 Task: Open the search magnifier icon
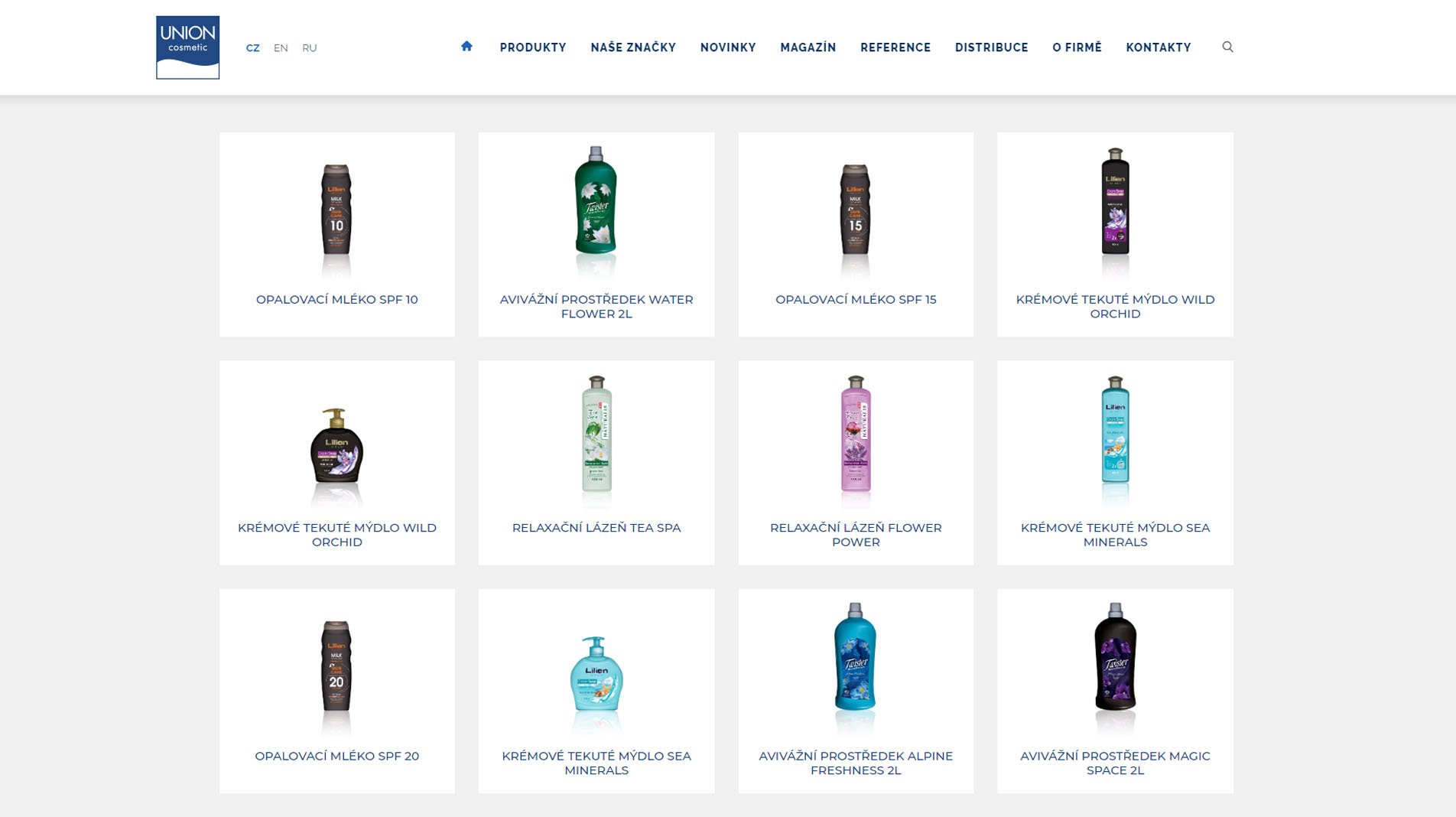[1227, 47]
